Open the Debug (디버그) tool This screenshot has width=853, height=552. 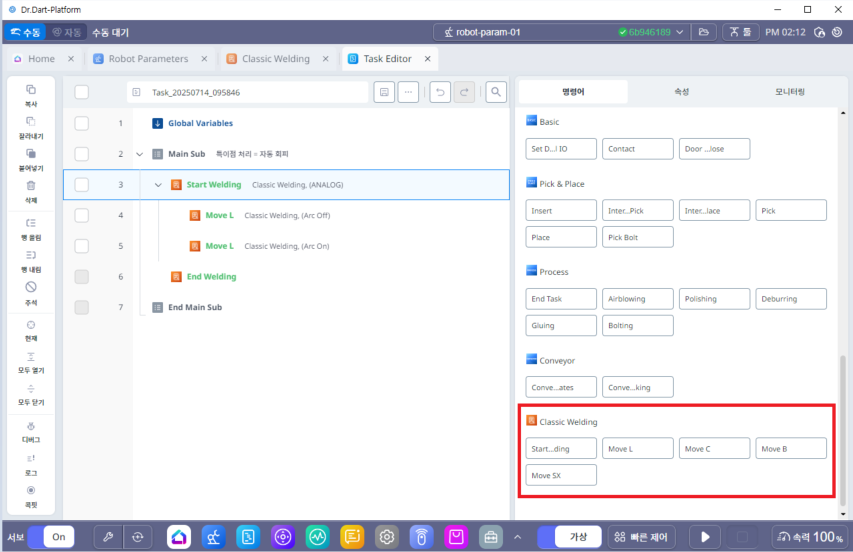tap(30, 430)
